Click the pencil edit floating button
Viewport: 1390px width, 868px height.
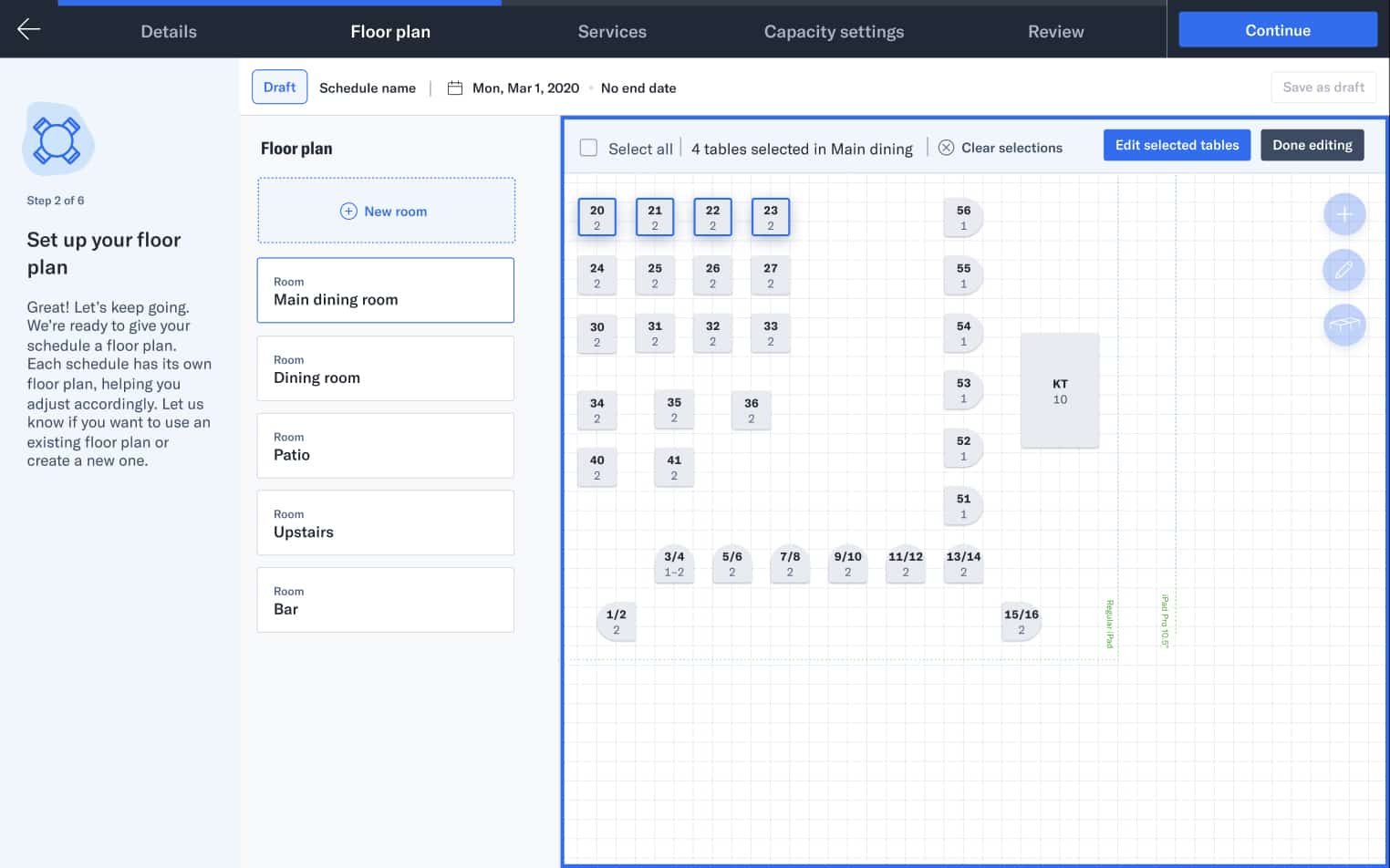pyautogui.click(x=1343, y=271)
